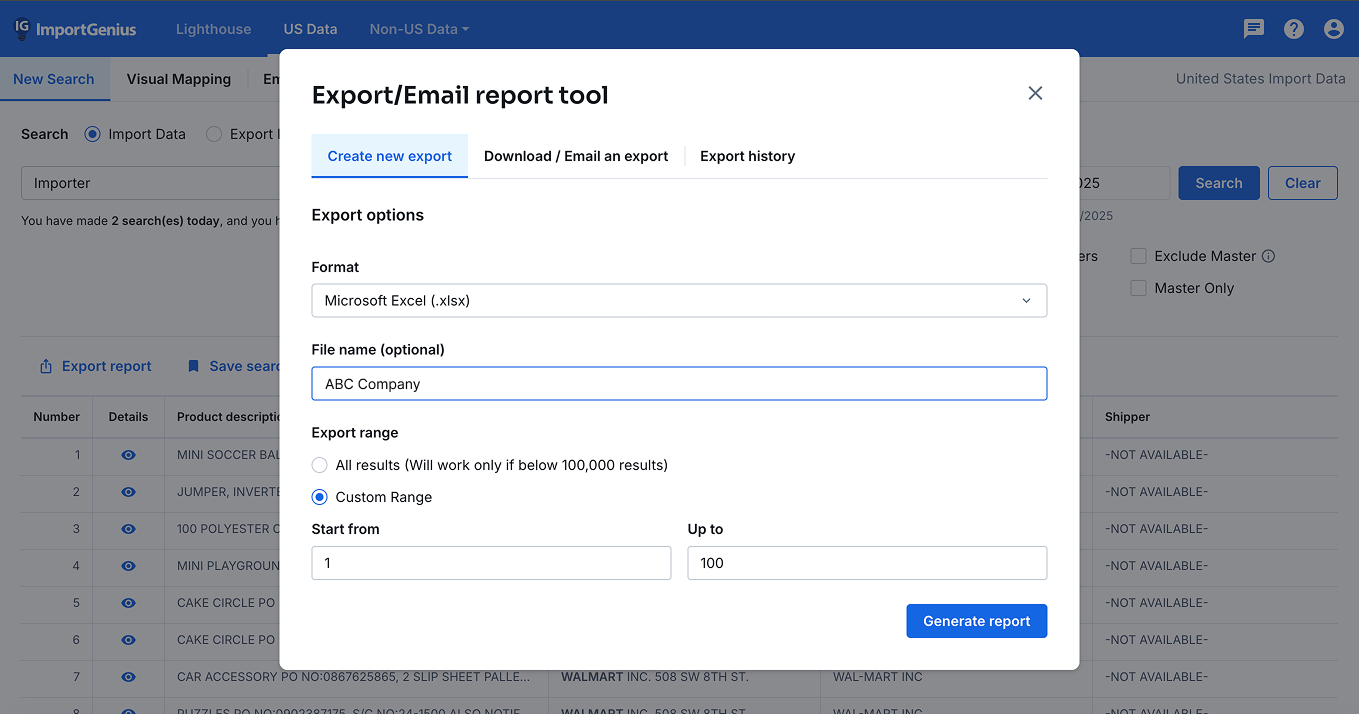1359x714 pixels.
Task: Click the Save search bookmark icon
Action: pos(192,366)
